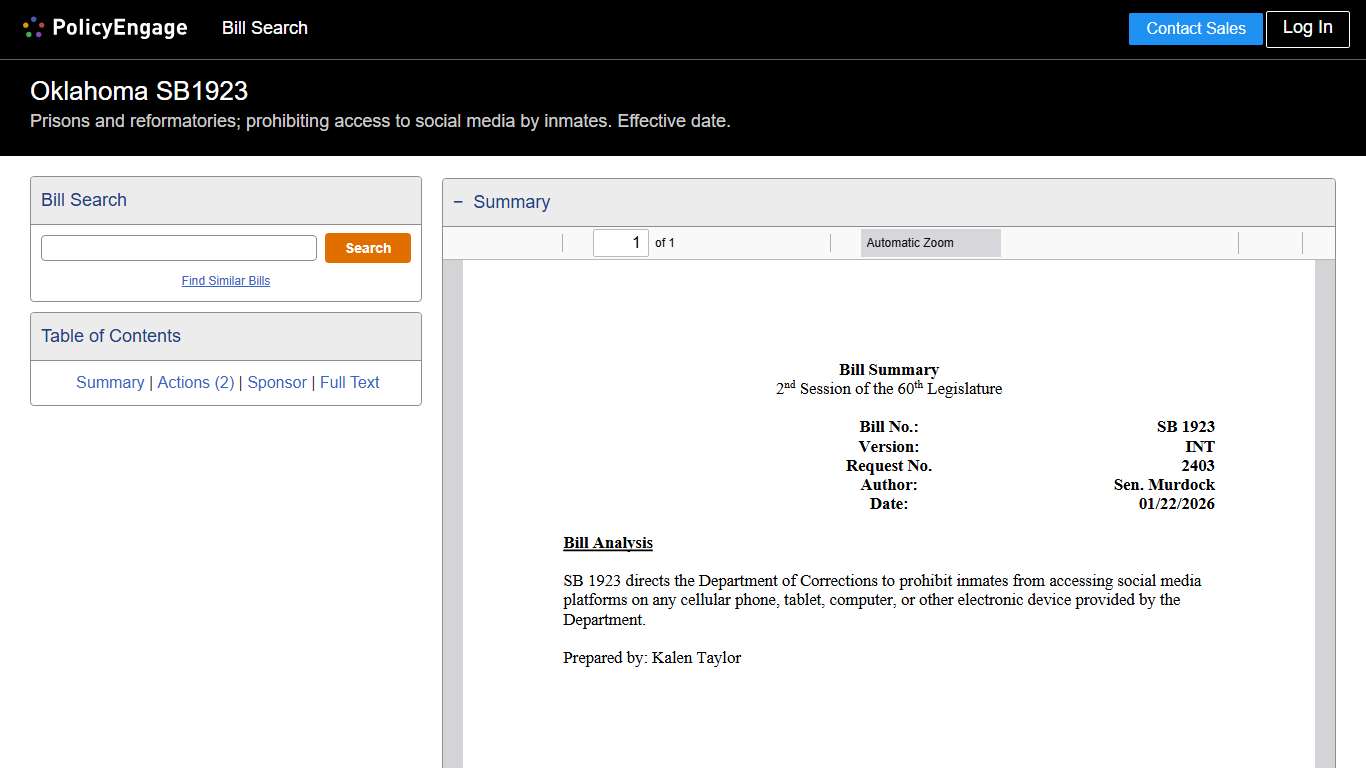Open the Find Similar Bills link
This screenshot has height=768, width=1366.
226,281
